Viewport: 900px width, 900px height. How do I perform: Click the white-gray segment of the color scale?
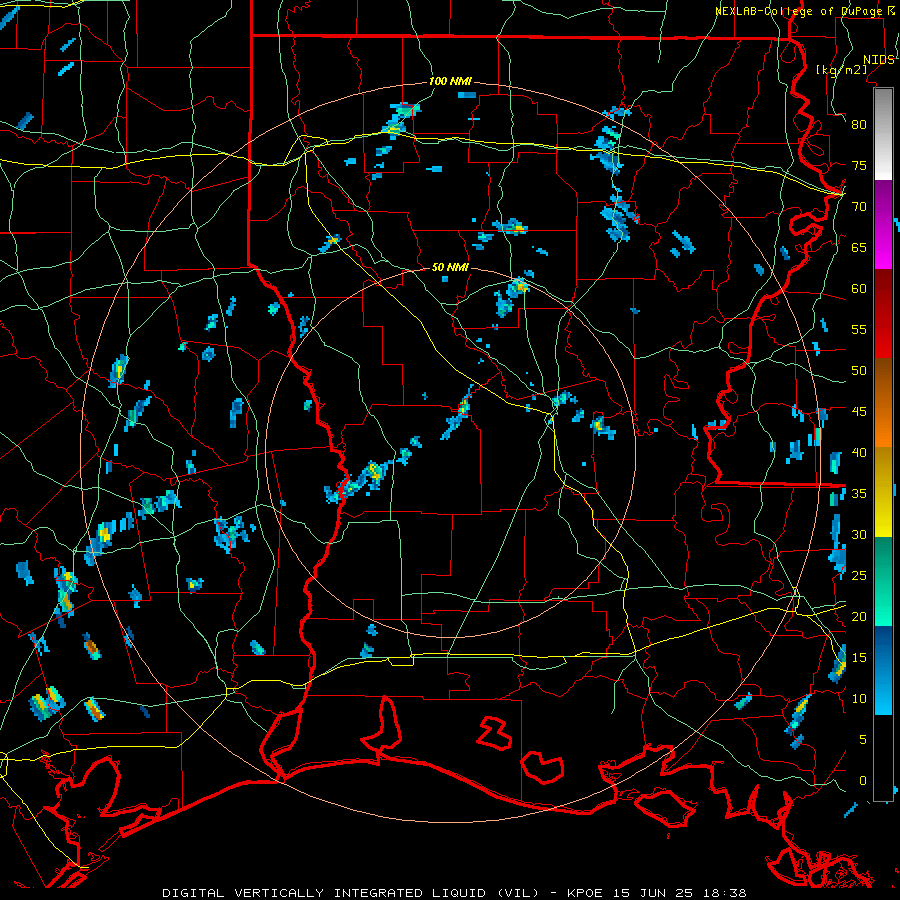(x=883, y=135)
